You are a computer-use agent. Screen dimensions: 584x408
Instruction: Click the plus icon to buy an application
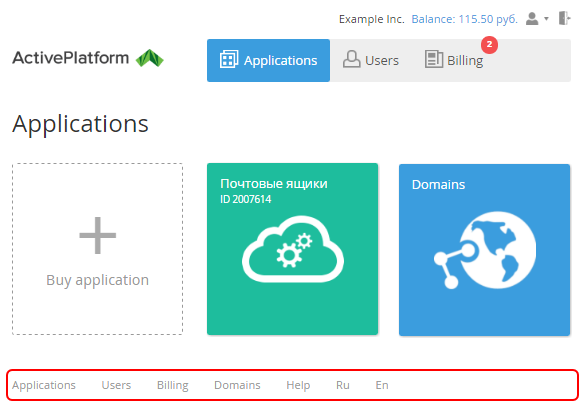(98, 235)
